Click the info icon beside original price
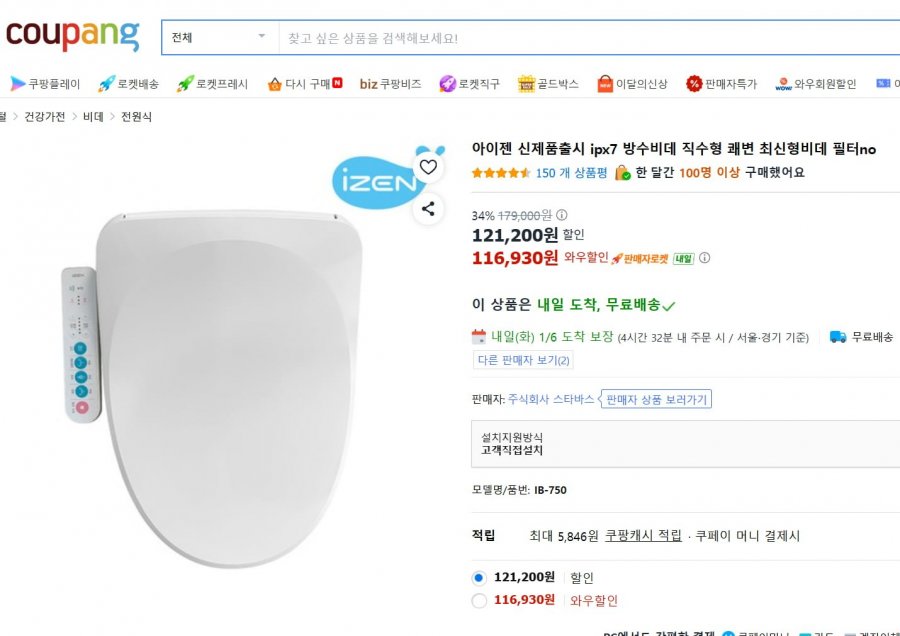Viewport: 900px width, 636px height. coord(562,215)
